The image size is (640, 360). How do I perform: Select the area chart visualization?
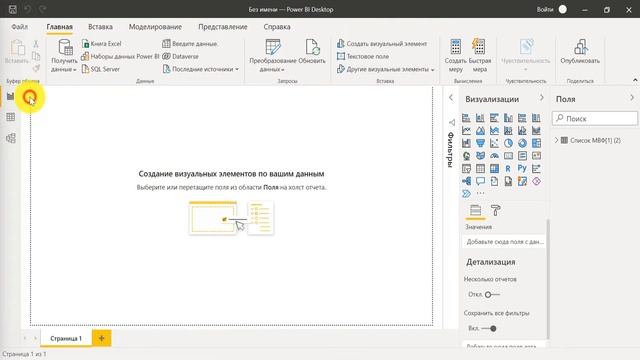click(x=480, y=131)
